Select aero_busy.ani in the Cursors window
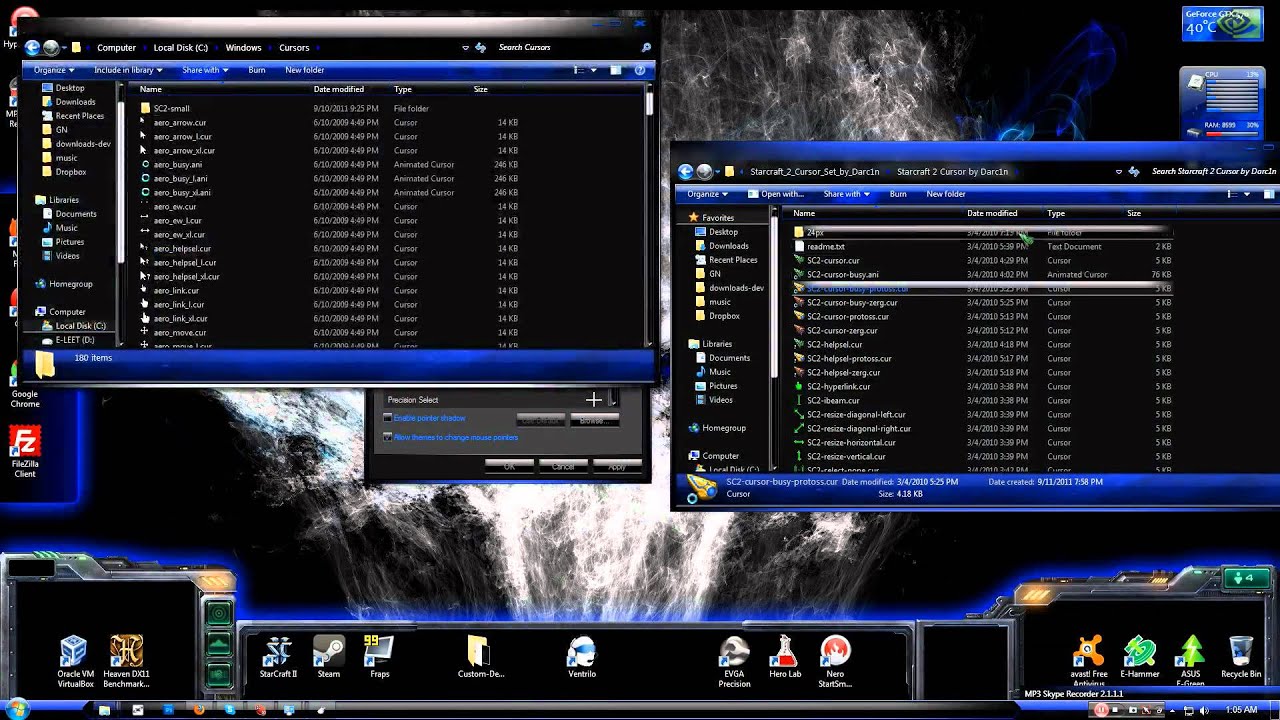 [177, 164]
